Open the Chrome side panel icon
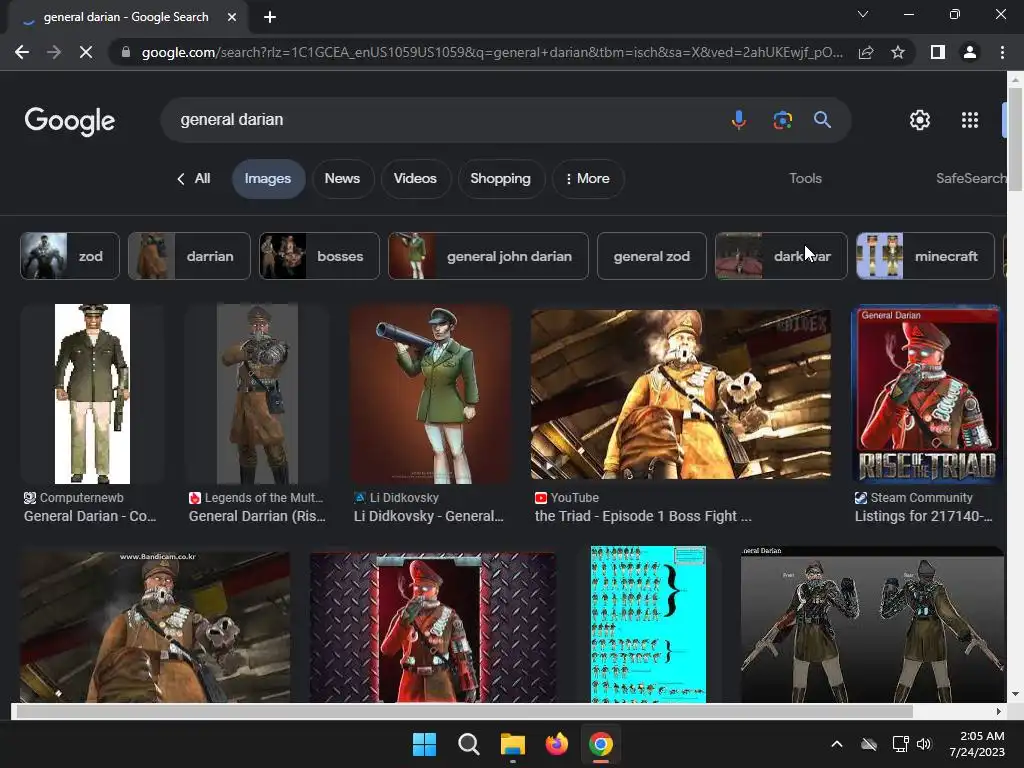The image size is (1024, 768). [x=938, y=52]
